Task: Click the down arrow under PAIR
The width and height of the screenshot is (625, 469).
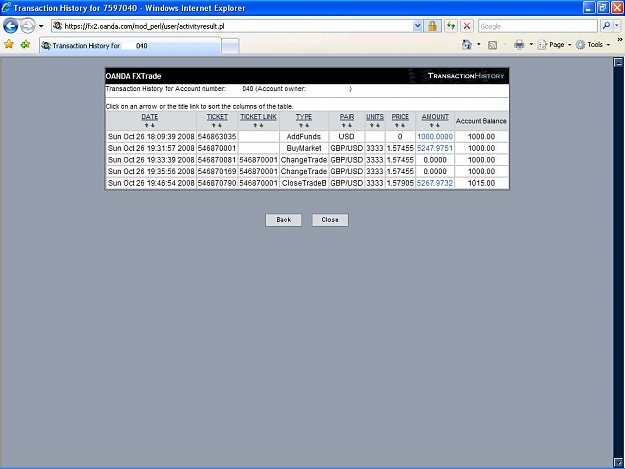Action: pyautogui.click(x=350, y=126)
